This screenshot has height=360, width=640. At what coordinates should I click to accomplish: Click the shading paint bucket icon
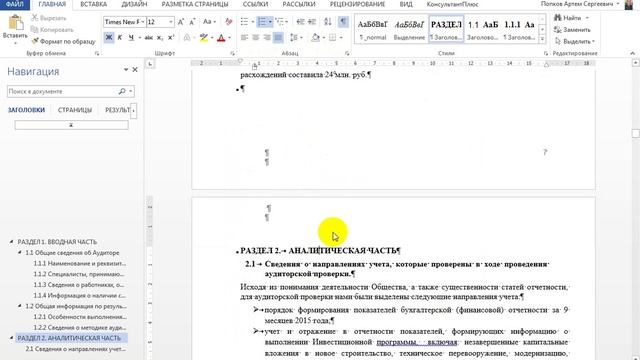pos(315,38)
